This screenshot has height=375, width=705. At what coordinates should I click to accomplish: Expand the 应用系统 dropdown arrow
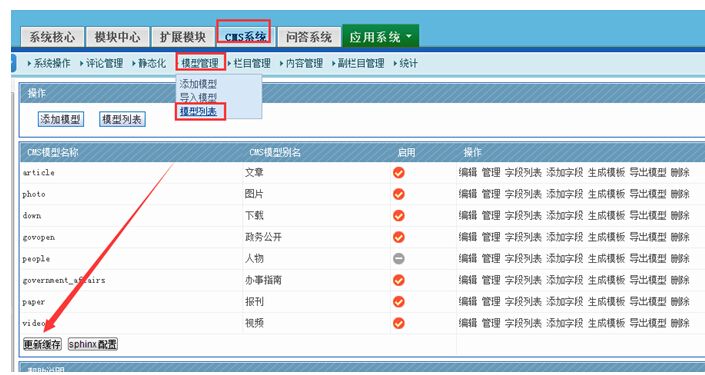coord(409,36)
